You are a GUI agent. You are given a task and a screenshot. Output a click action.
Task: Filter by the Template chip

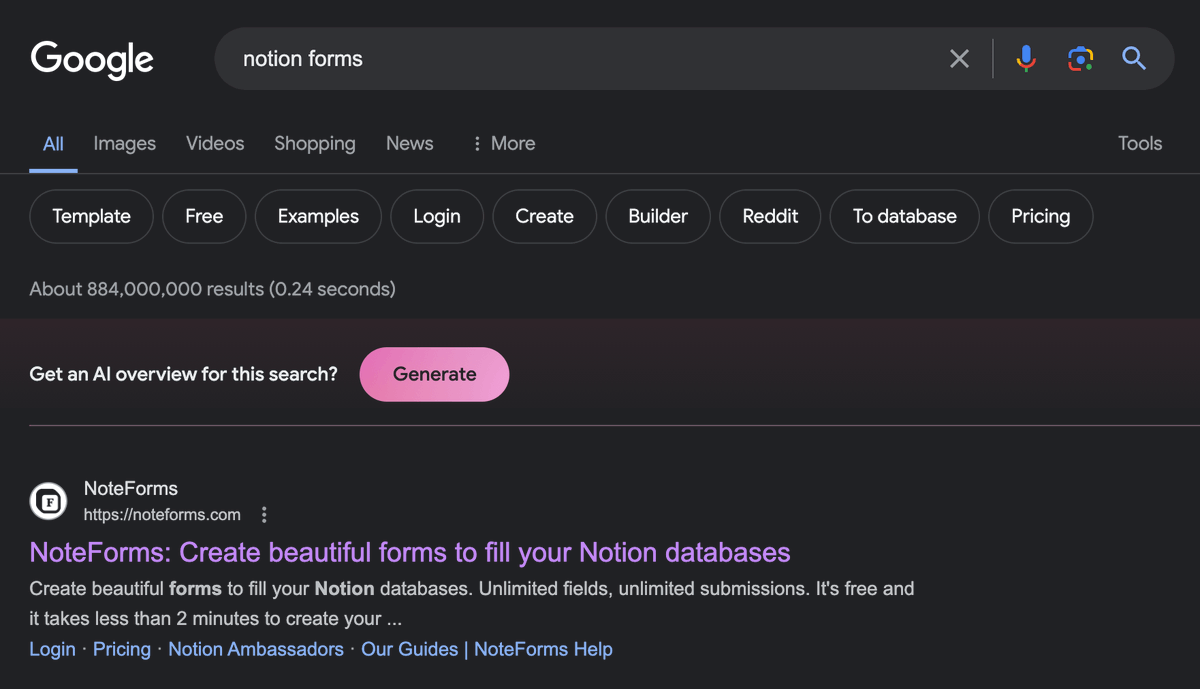[92, 216]
